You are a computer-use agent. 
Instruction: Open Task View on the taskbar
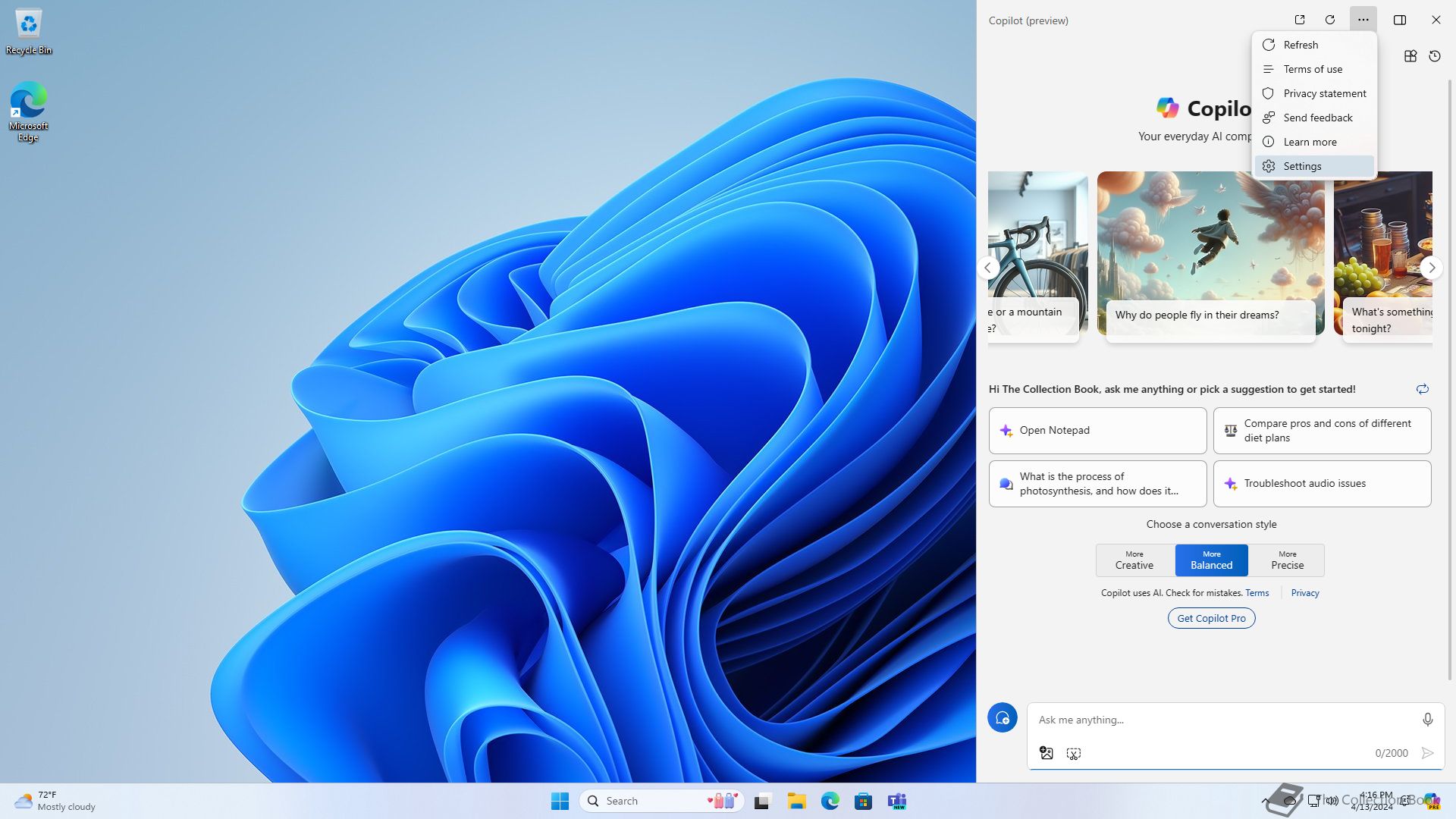[x=763, y=801]
